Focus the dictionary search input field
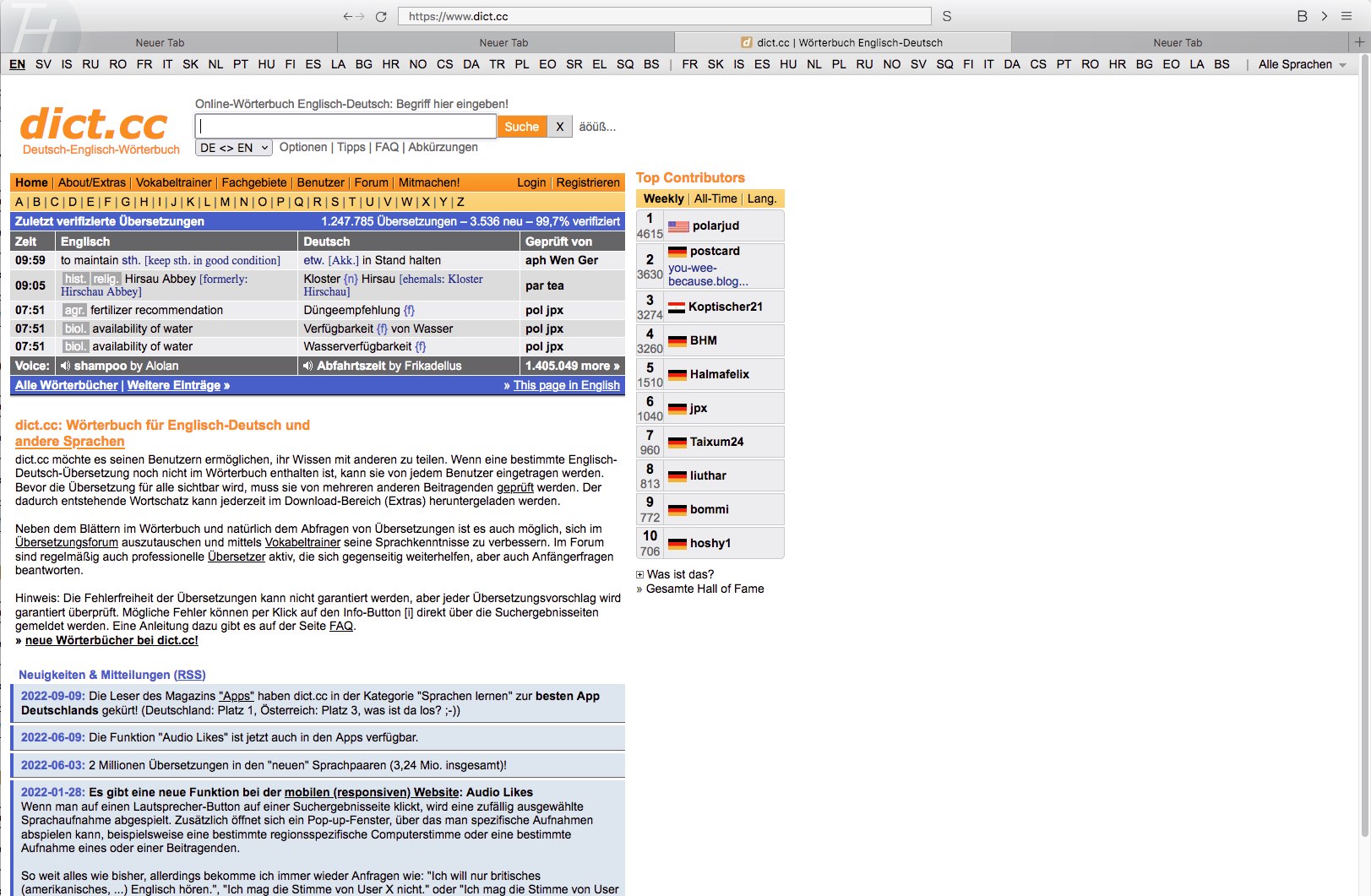The image size is (1371, 896). coord(346,127)
